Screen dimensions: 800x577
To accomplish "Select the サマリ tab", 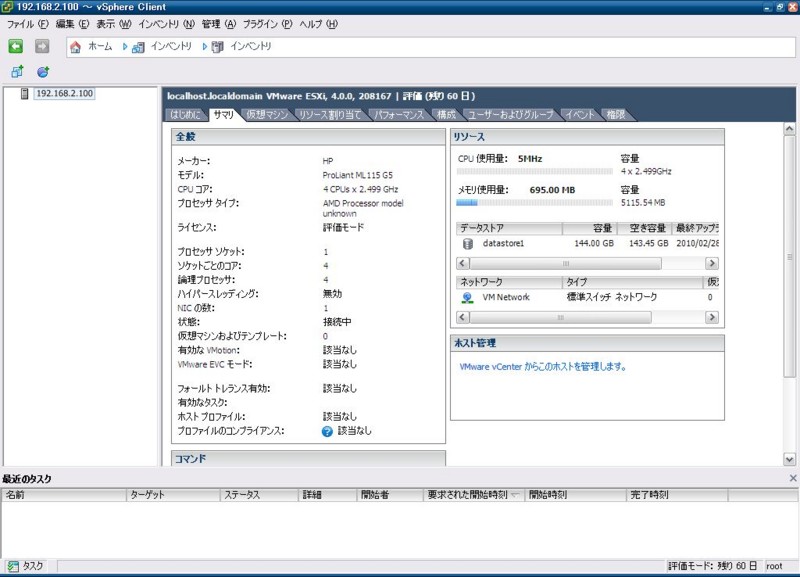I will coord(224,115).
